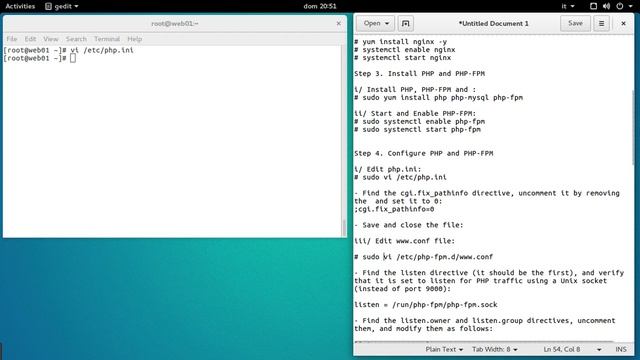This screenshot has height=360, width=640.
Task: Open the terminal Edit menu
Action: 30,39
